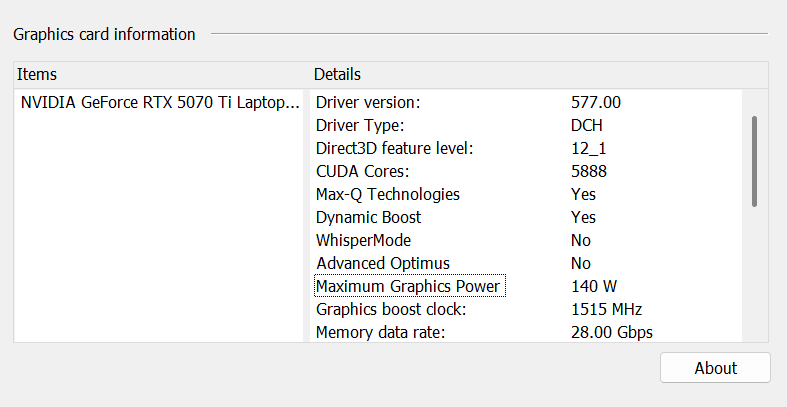
Task: Click the About button
Action: point(715,368)
